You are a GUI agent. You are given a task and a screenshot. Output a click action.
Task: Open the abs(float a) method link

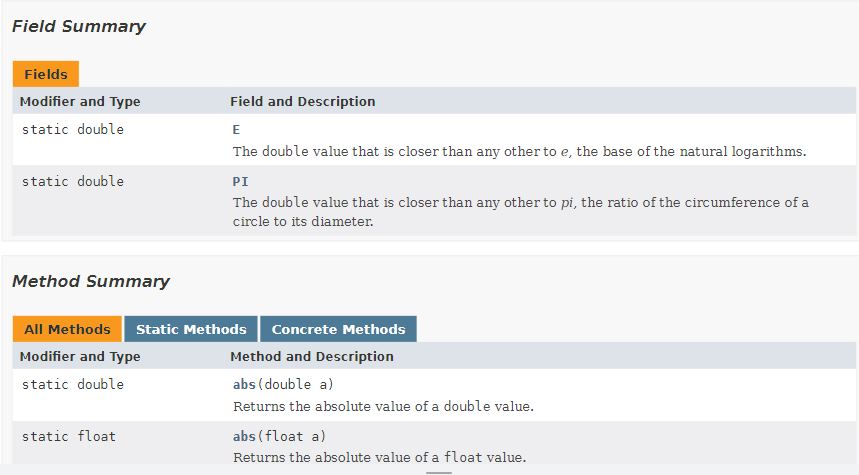tap(244, 437)
